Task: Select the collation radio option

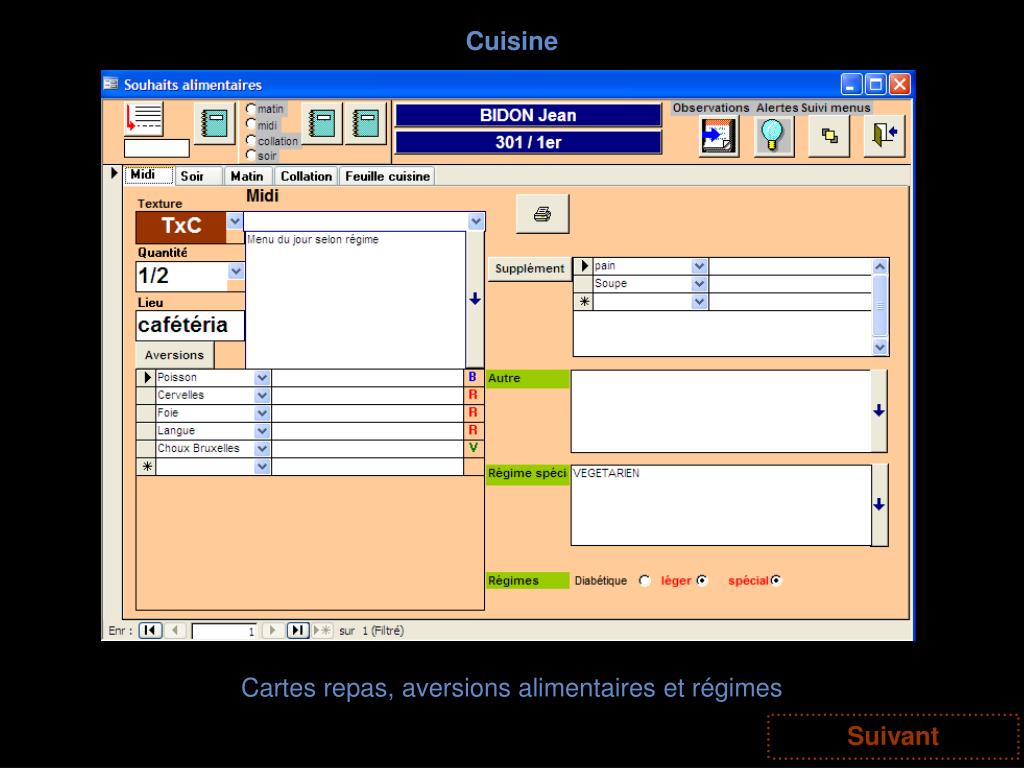Action: tap(251, 140)
